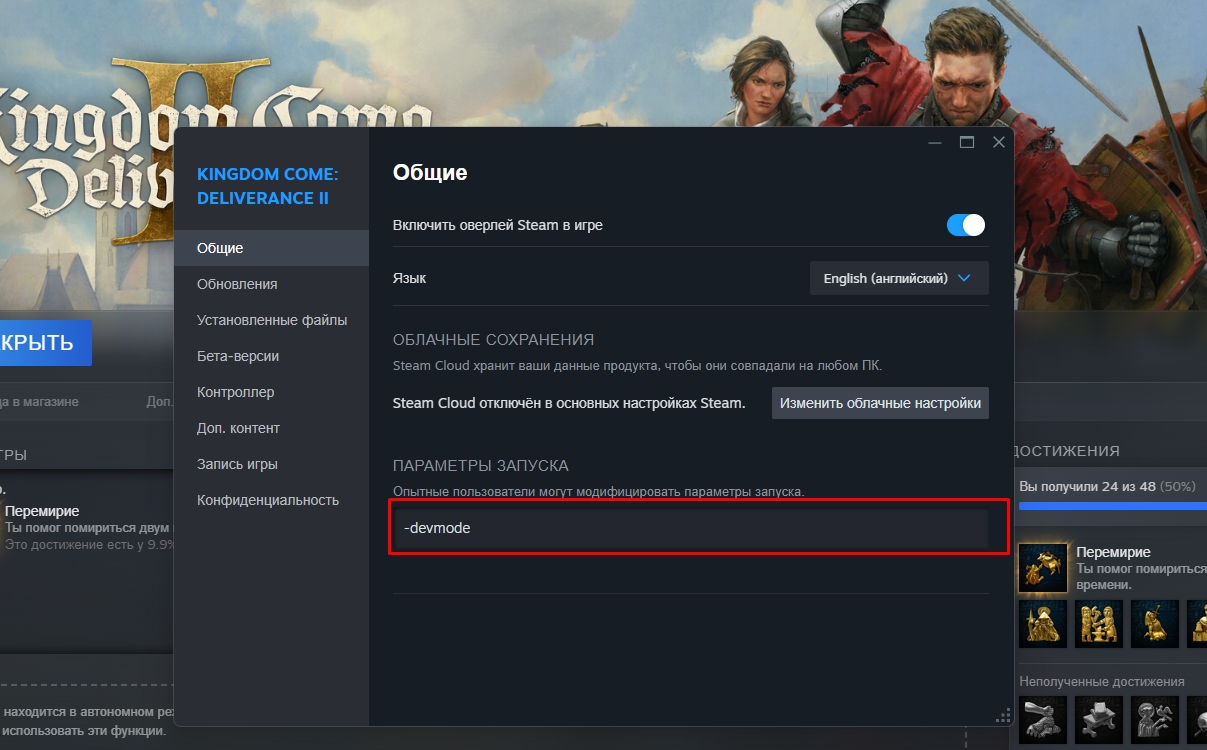Open the gold kneeling swordsman achievement
The height and width of the screenshot is (750, 1207).
pyautogui.click(x=1155, y=624)
